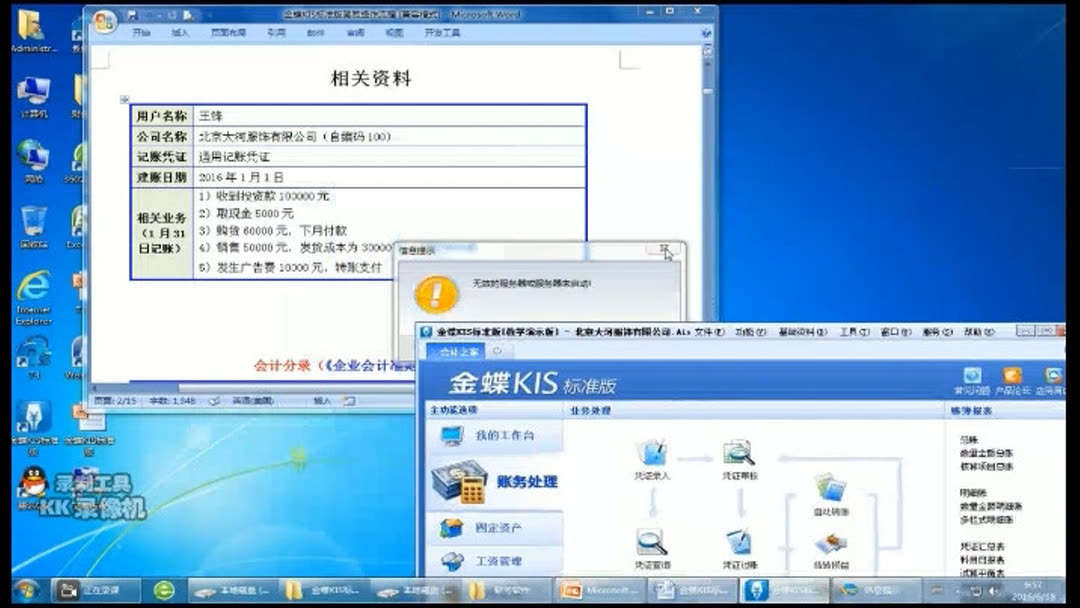Viewport: 1080px width, 608px height.
Task: Open the 自动转账 automatic transfer function
Action: click(x=830, y=491)
